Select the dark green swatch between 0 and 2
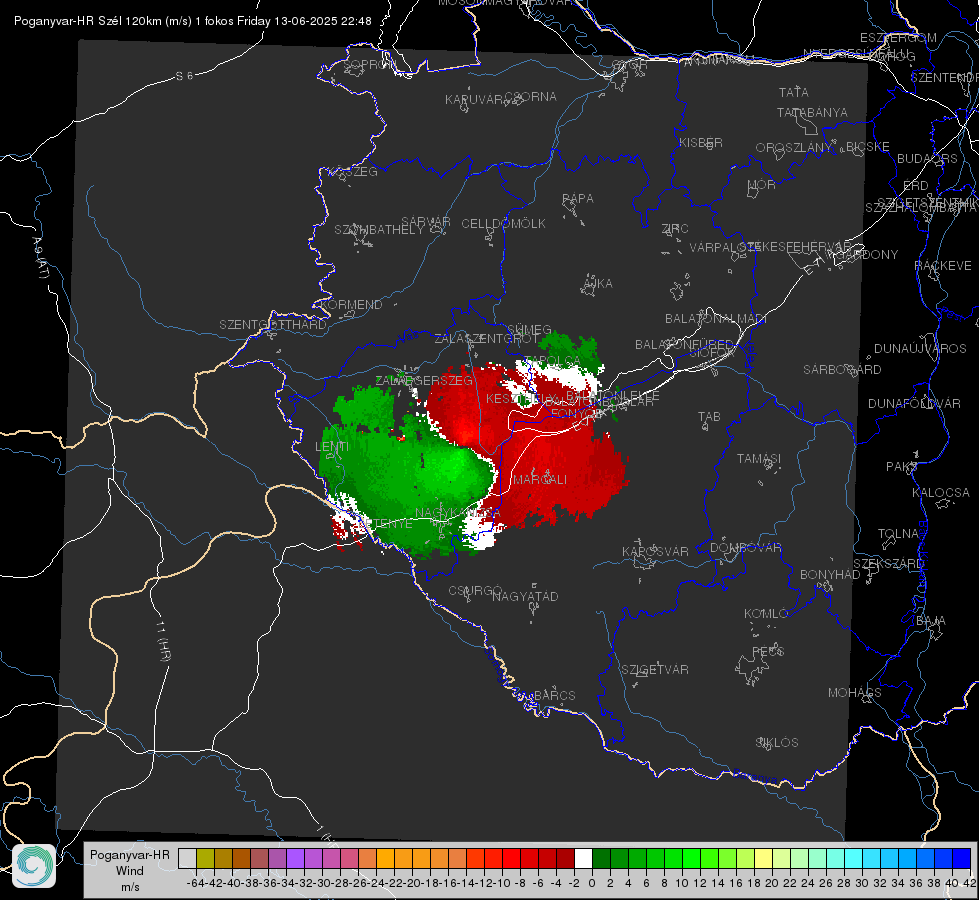This screenshot has width=979, height=900. (x=601, y=859)
